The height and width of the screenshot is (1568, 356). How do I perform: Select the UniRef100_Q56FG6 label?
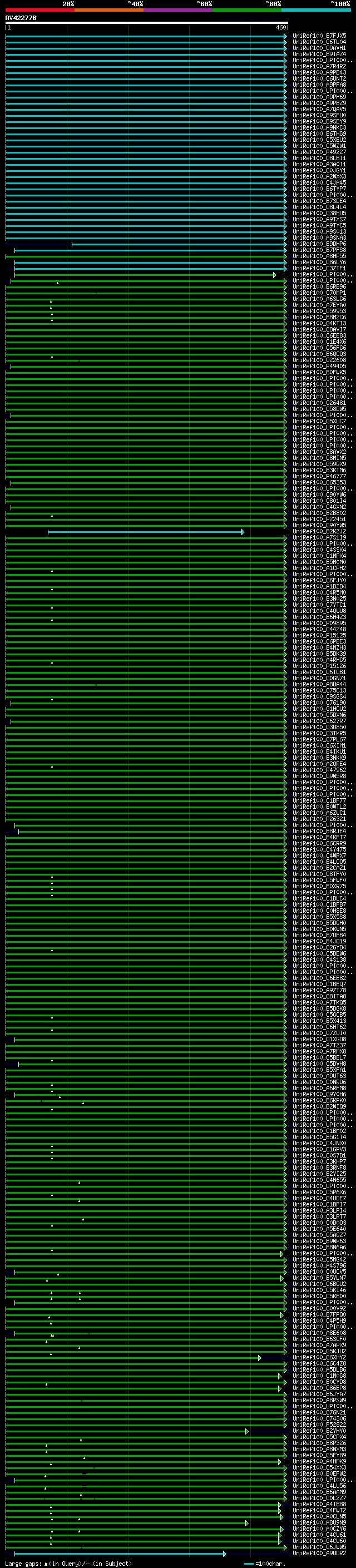pos(319,348)
